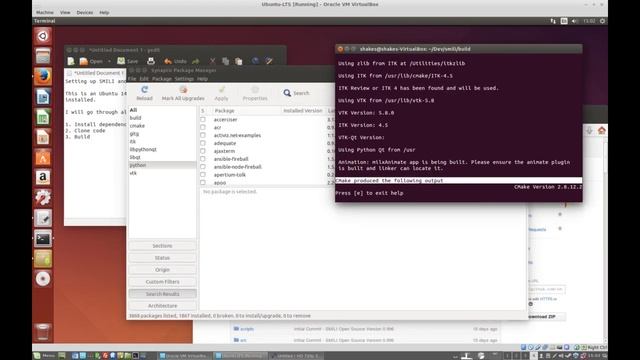
Task: Open the Settings menu in Synaptic
Action: (x=184, y=79)
